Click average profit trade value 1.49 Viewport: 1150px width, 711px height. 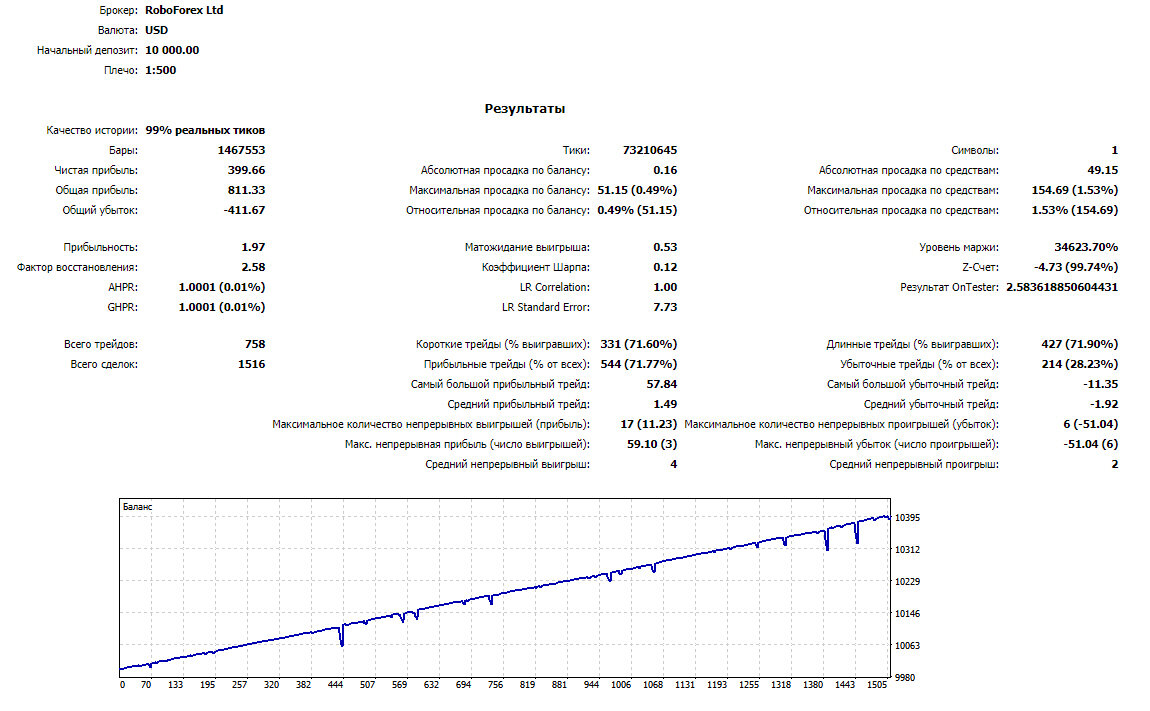665,404
